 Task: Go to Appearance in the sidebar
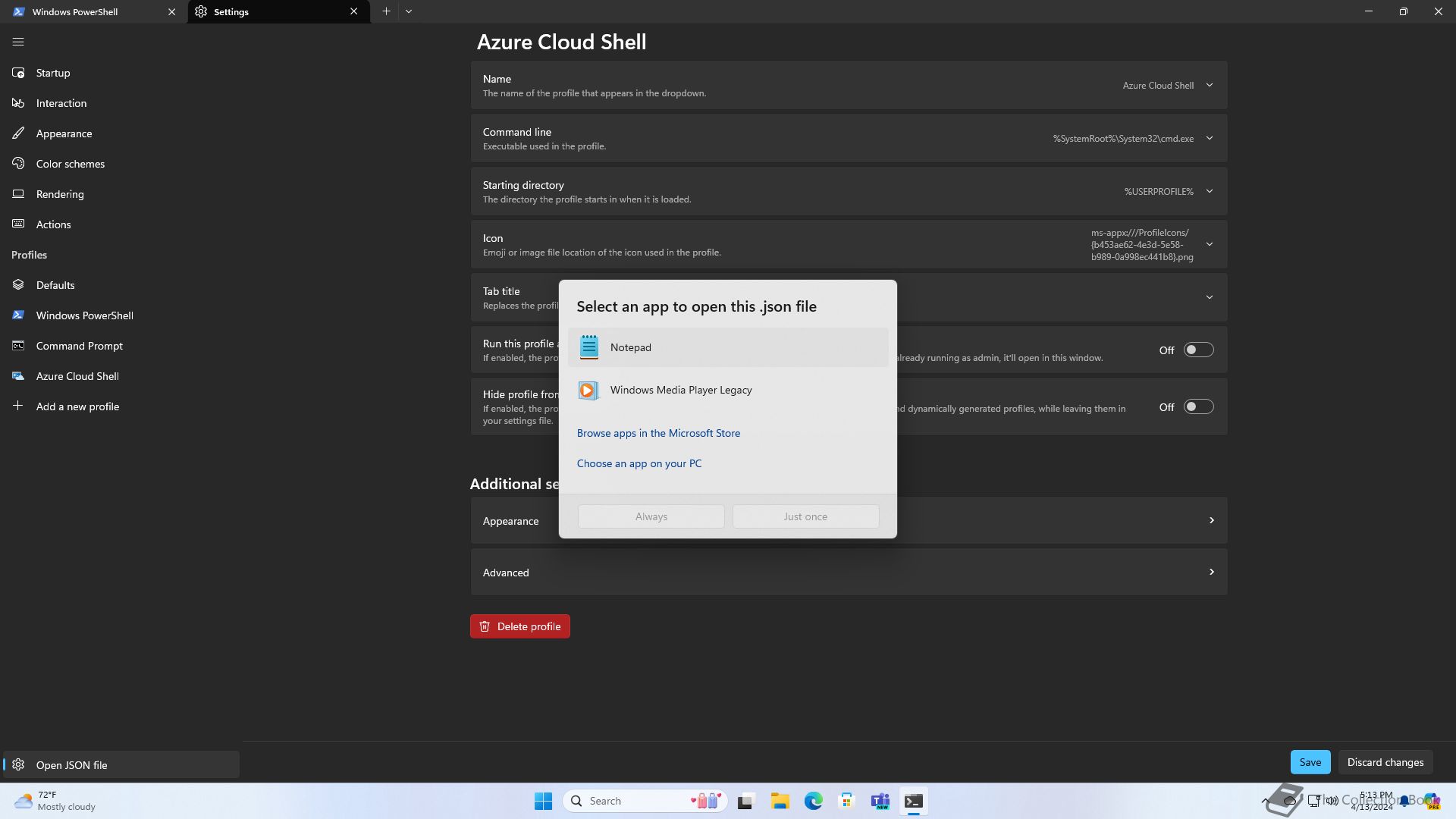[x=120, y=133]
